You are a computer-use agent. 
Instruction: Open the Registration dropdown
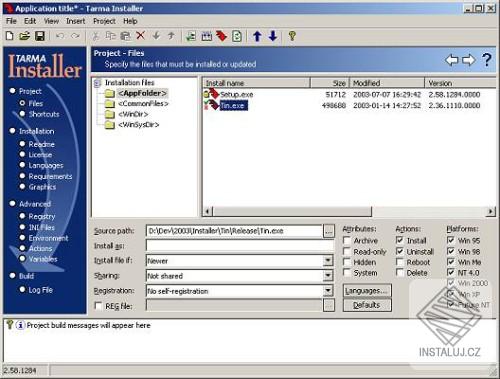[x=328, y=291]
